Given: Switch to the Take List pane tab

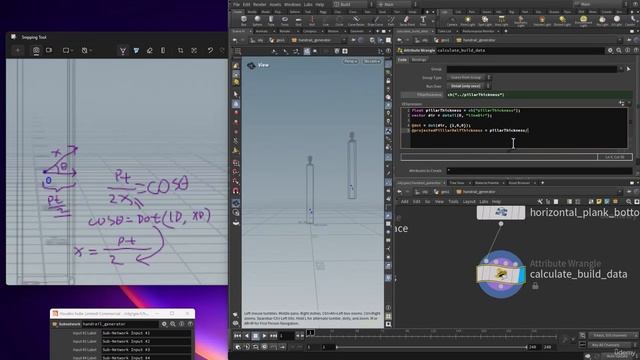Looking at the screenshot, I should (x=444, y=31).
